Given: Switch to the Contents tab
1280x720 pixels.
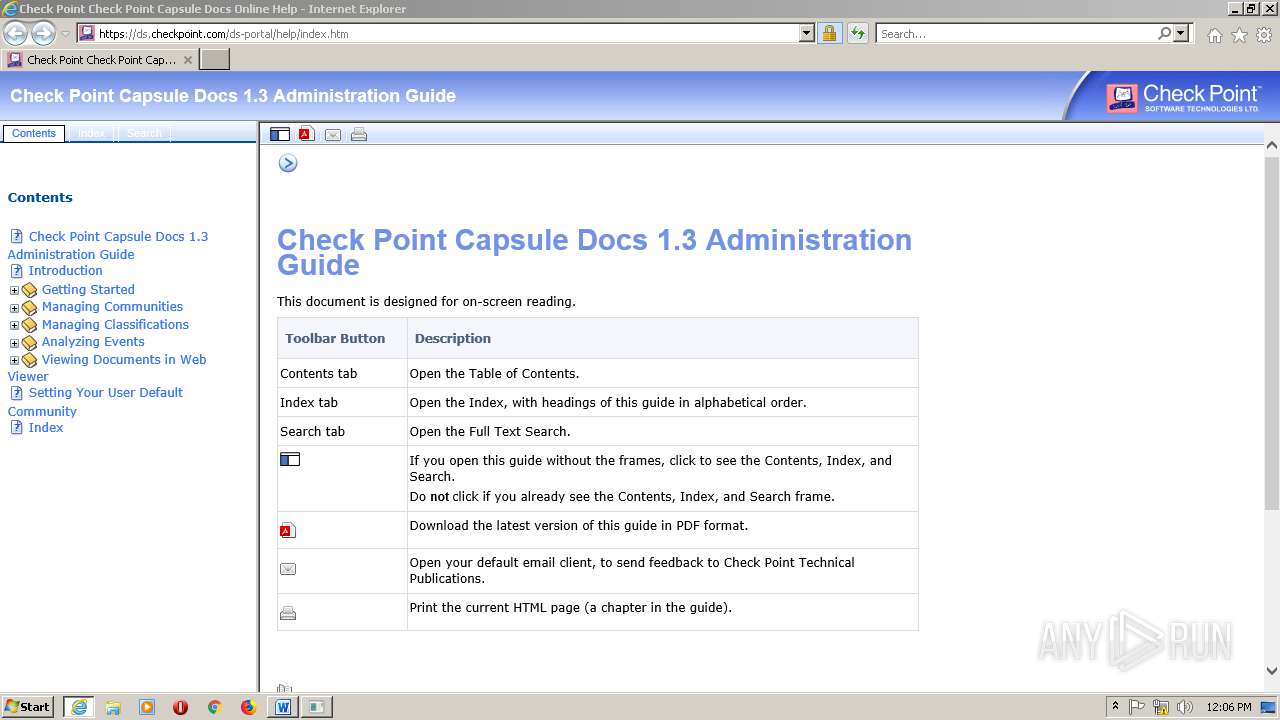Looking at the screenshot, I should click(34, 133).
